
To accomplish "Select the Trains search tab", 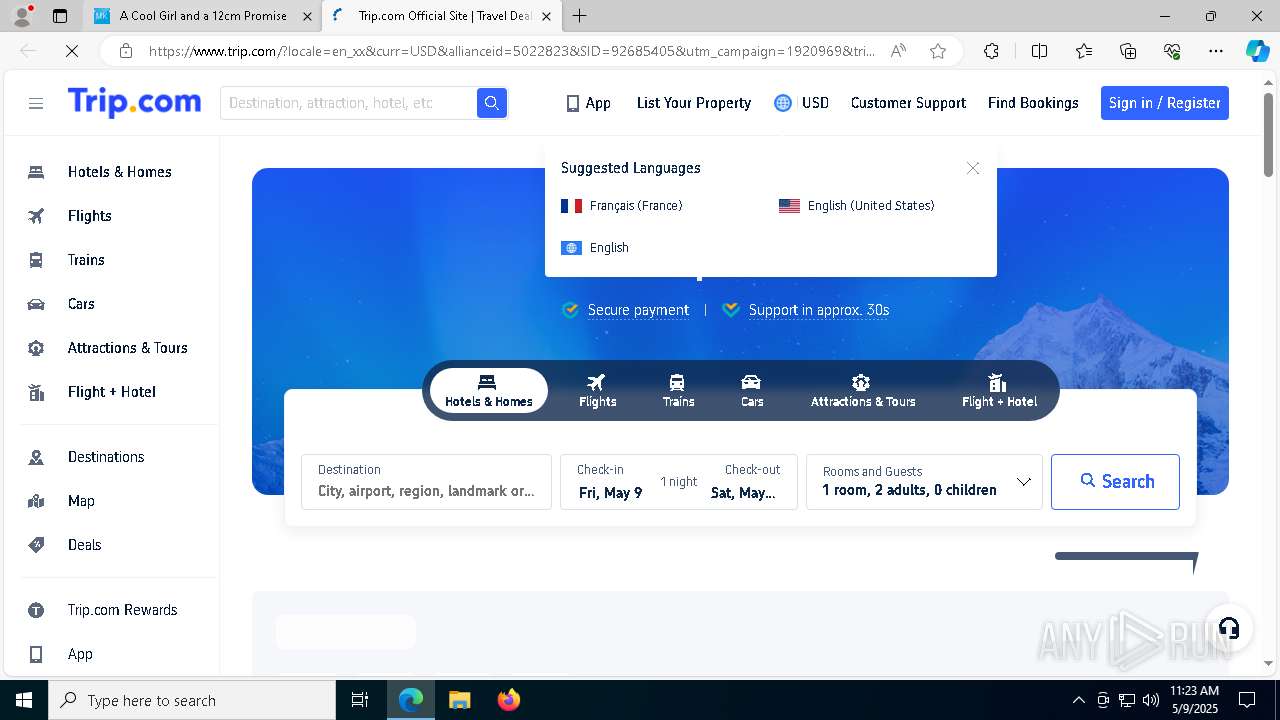I will tap(678, 391).
